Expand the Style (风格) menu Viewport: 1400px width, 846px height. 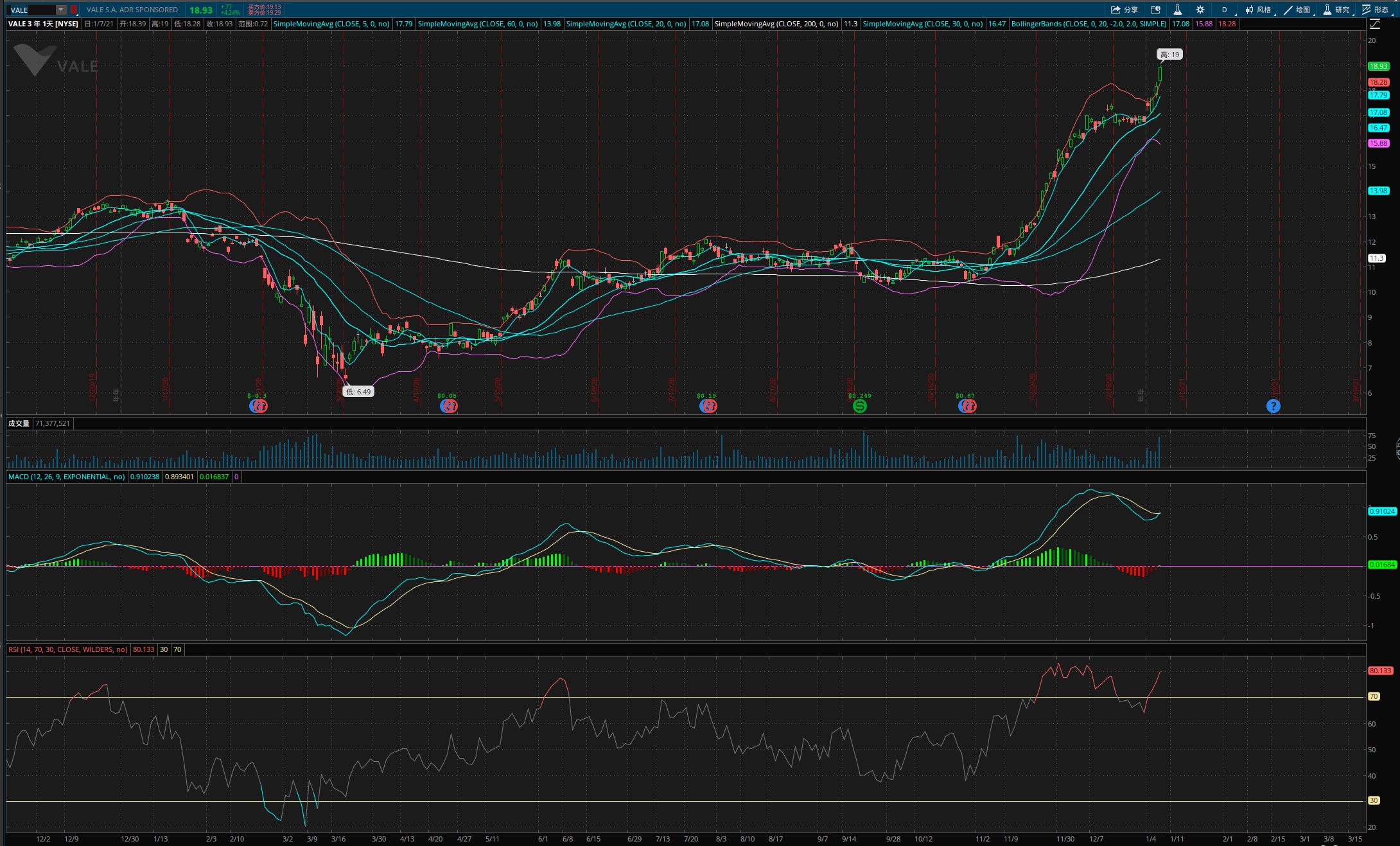pyautogui.click(x=1258, y=10)
